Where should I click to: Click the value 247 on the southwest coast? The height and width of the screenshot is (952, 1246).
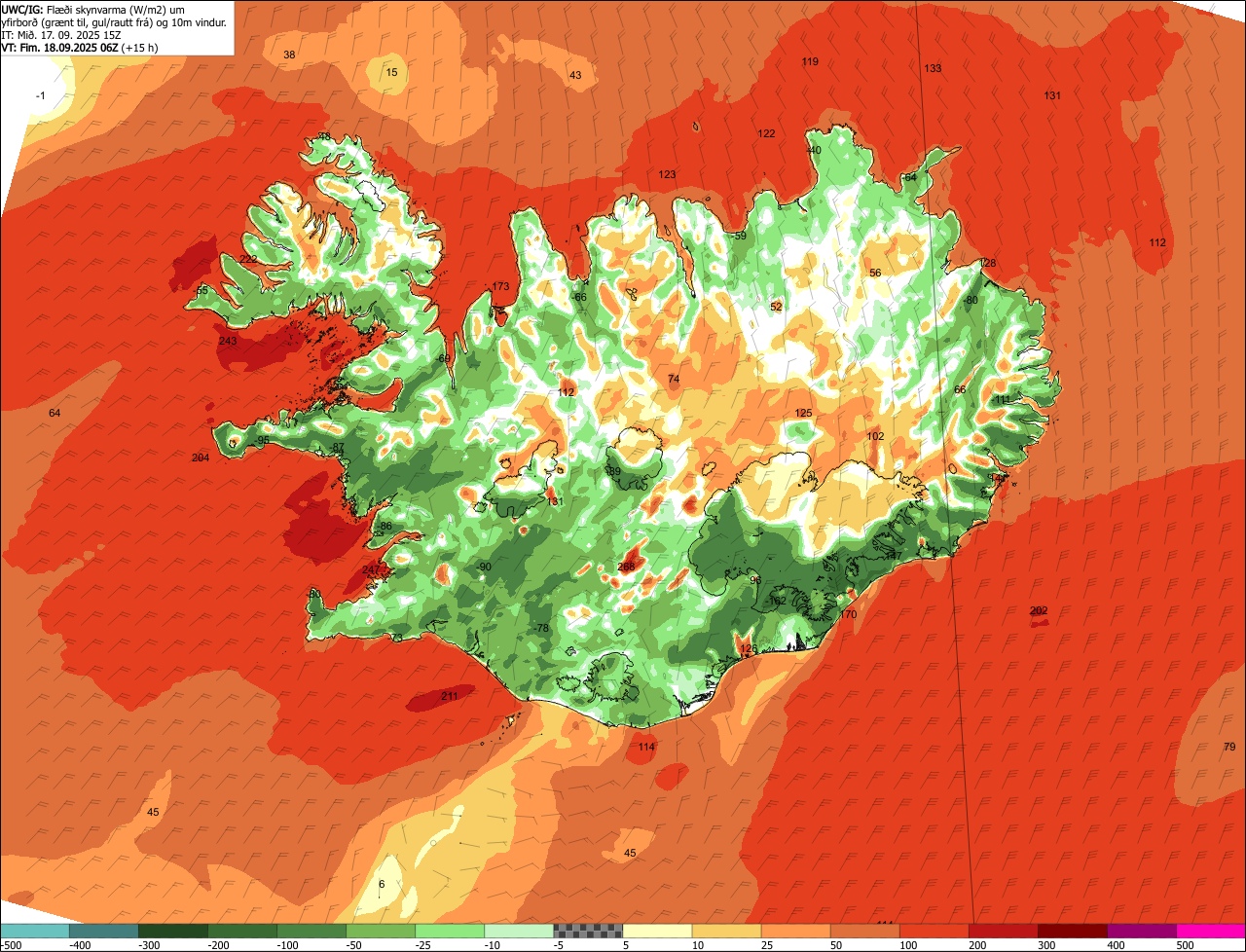(x=371, y=569)
